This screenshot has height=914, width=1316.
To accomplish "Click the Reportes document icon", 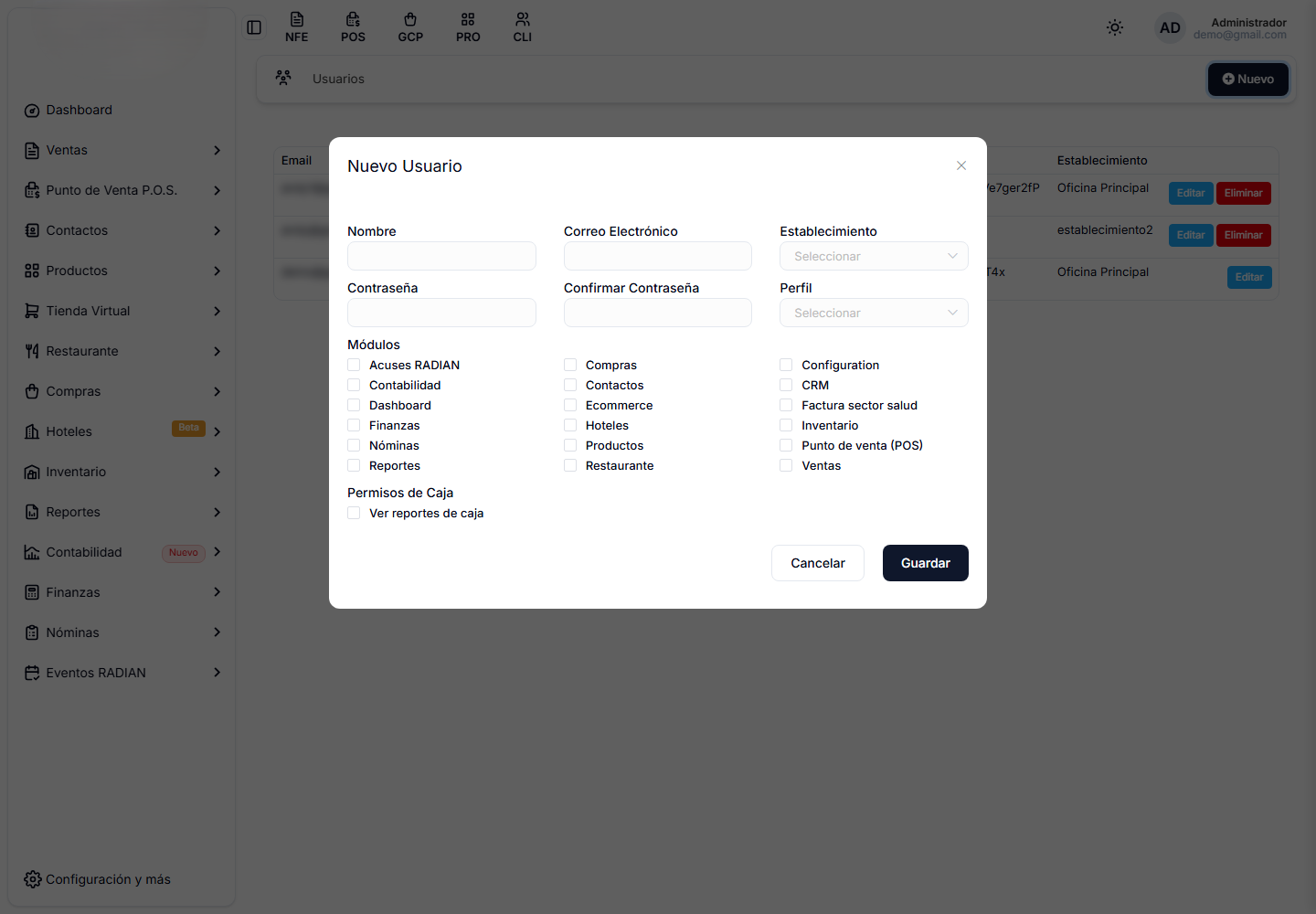I will pos(32,513).
